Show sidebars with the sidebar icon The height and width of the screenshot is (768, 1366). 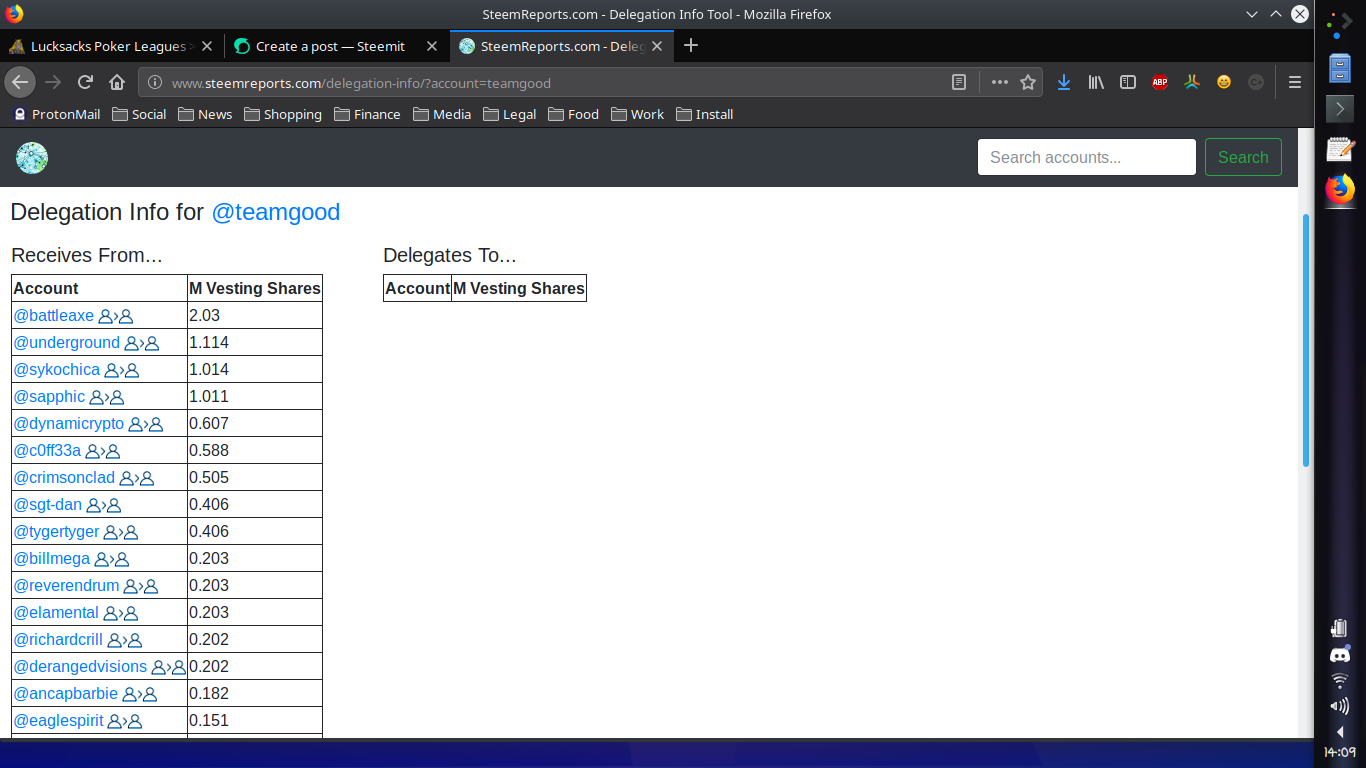(1128, 82)
